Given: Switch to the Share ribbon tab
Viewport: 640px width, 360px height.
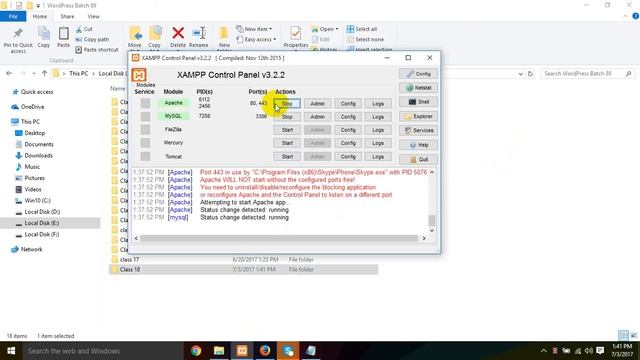Looking at the screenshot, I should pos(67,16).
